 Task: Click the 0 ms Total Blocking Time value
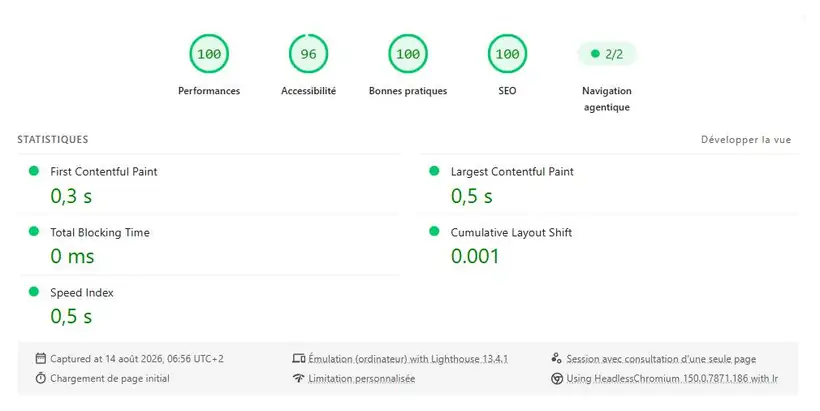coord(72,256)
